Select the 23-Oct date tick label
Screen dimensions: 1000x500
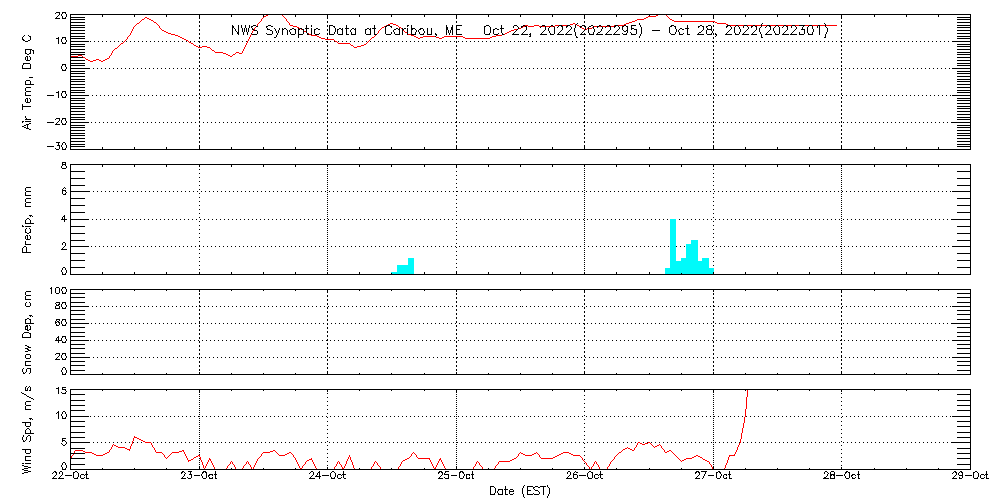point(199,477)
